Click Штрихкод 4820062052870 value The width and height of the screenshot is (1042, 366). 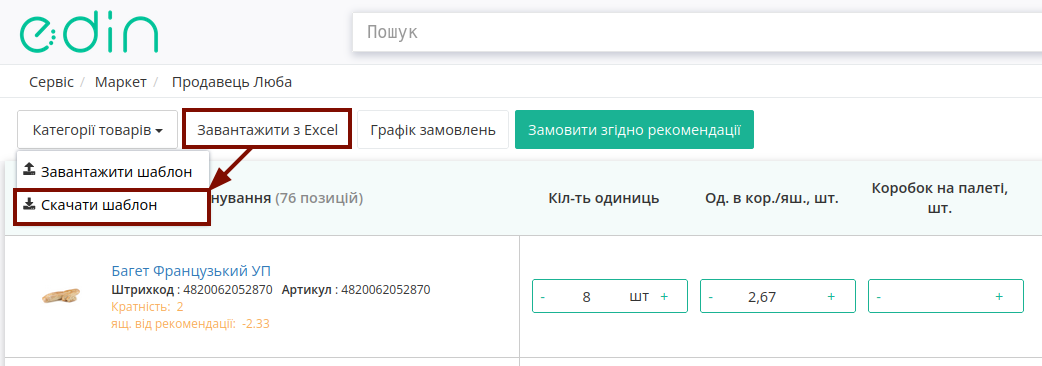228,290
